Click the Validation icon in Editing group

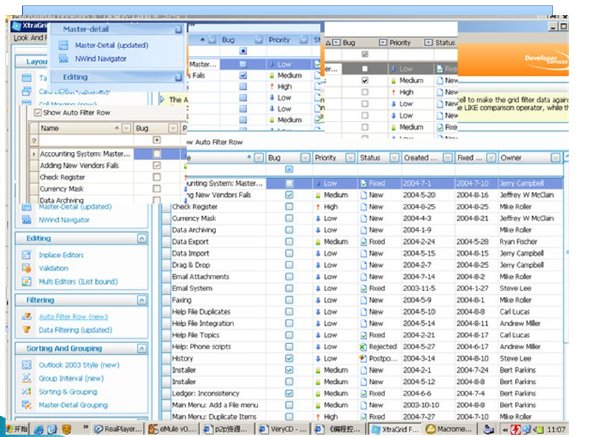(26, 268)
